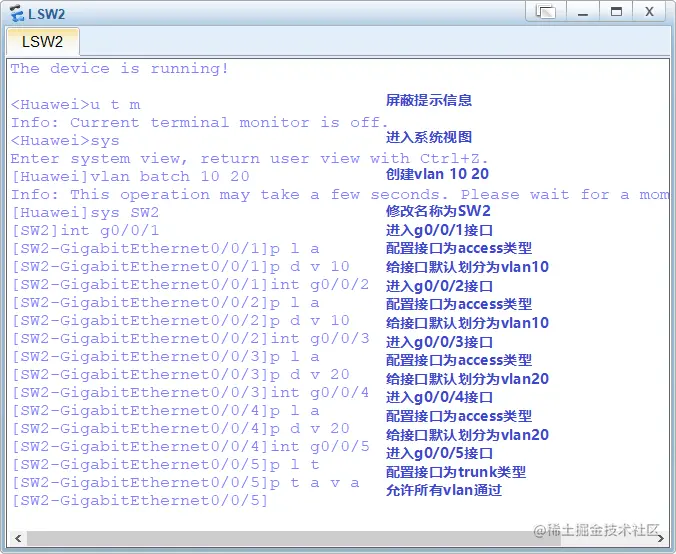Click the note '进入g0/0/2接口'
This screenshot has width=676, height=554.
coord(439,286)
